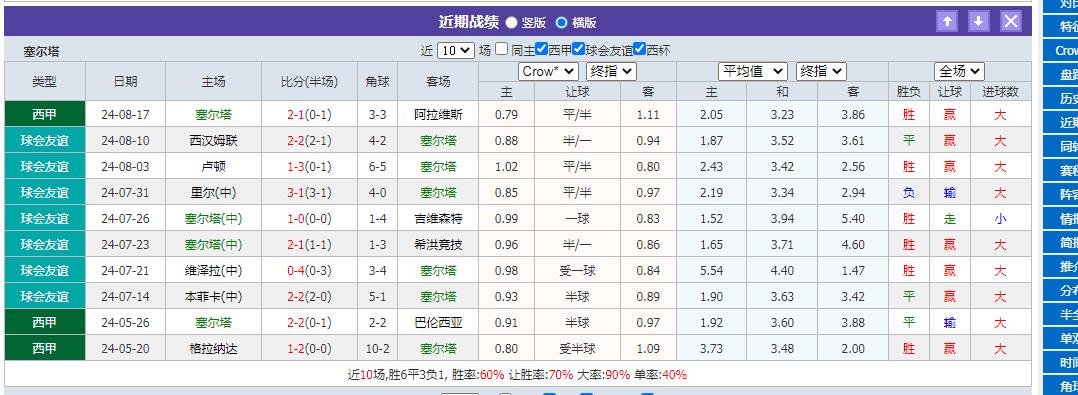Click the down arrow icon in the header
The width and height of the screenshot is (1078, 395).
(978, 21)
